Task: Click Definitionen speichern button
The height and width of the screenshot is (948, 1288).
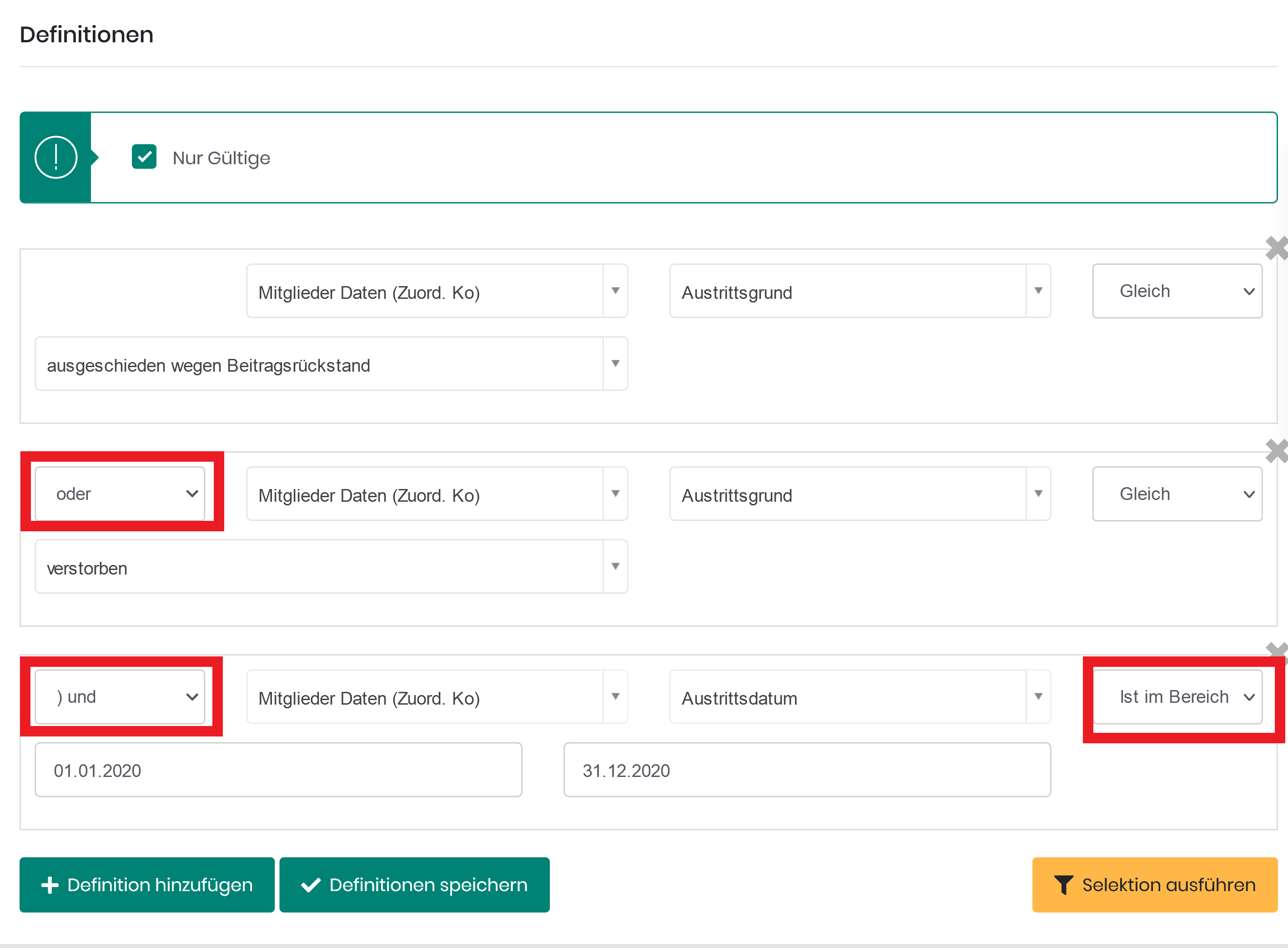Action: (x=414, y=885)
